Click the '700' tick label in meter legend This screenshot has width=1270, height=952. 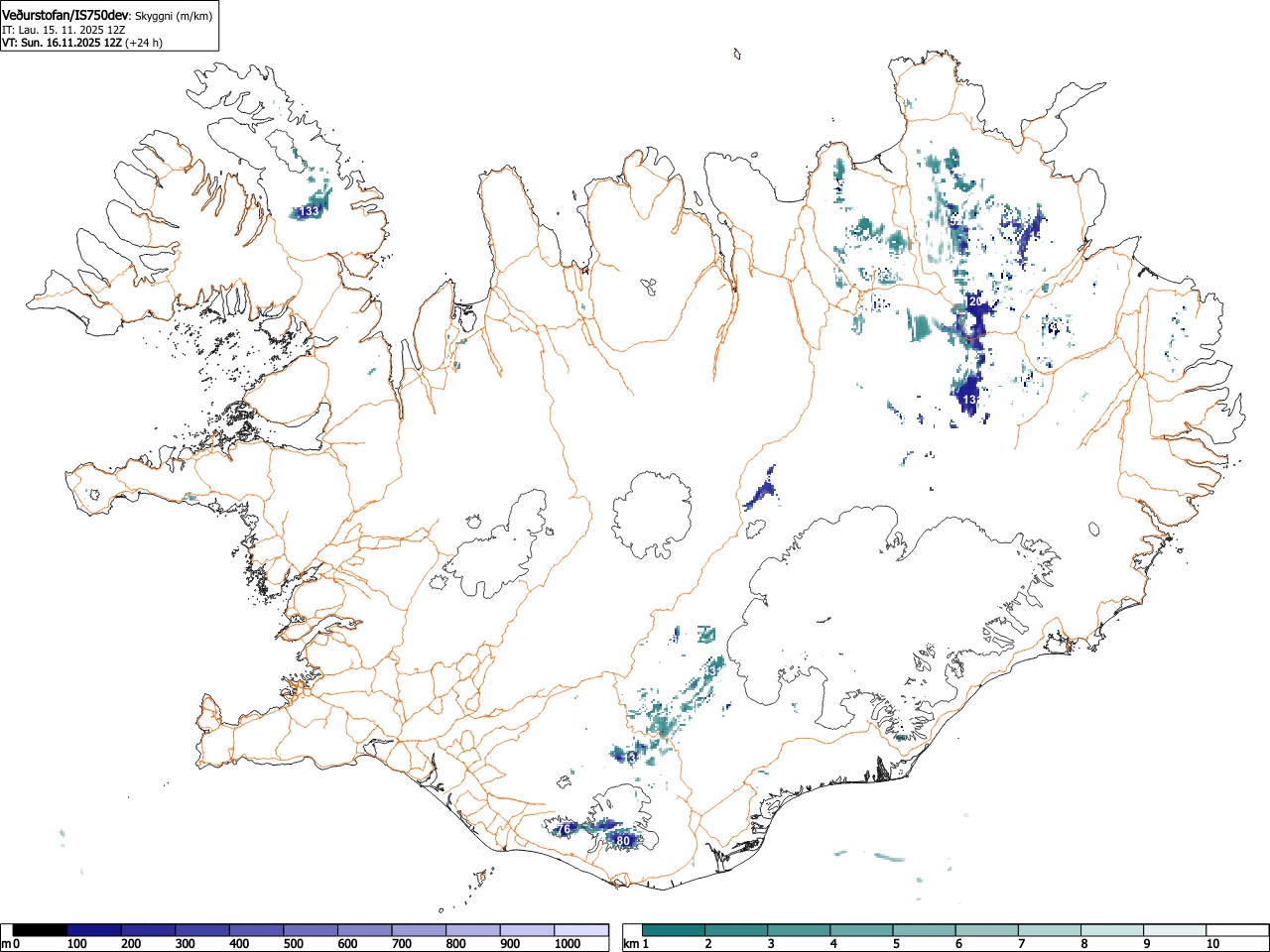[402, 944]
